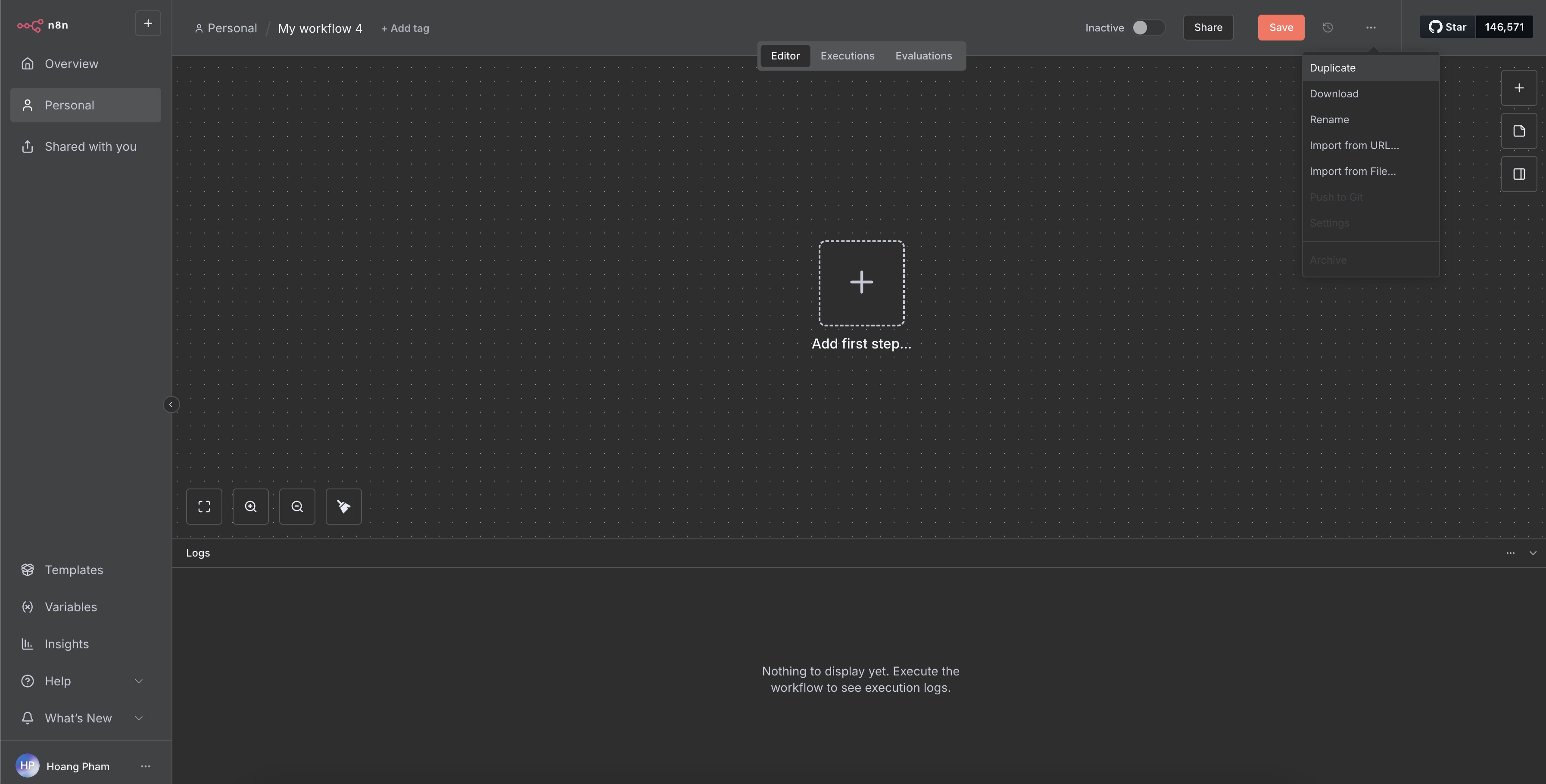Switch to the Executions tab

tap(847, 55)
